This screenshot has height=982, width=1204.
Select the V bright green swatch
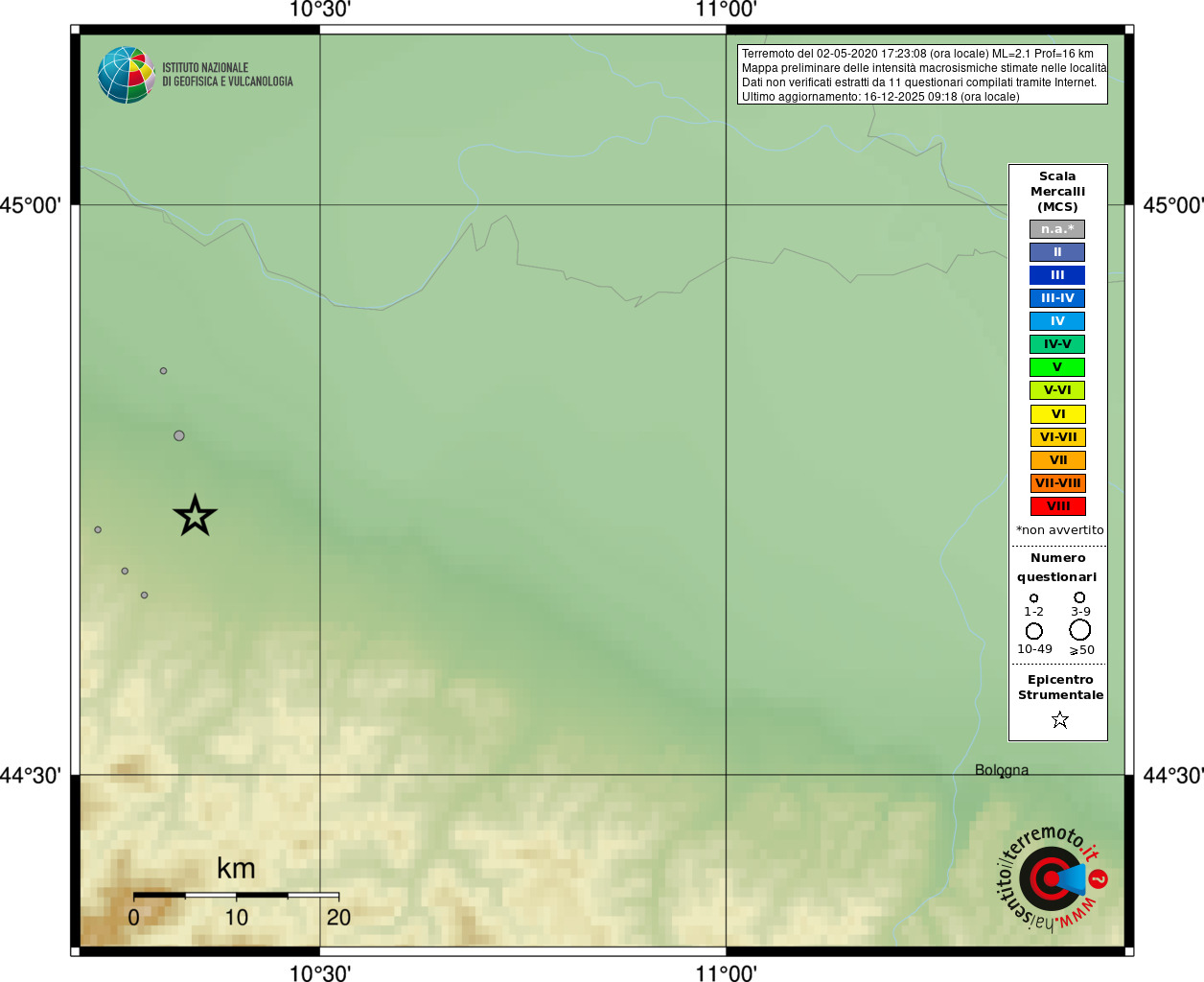pyautogui.click(x=1057, y=367)
